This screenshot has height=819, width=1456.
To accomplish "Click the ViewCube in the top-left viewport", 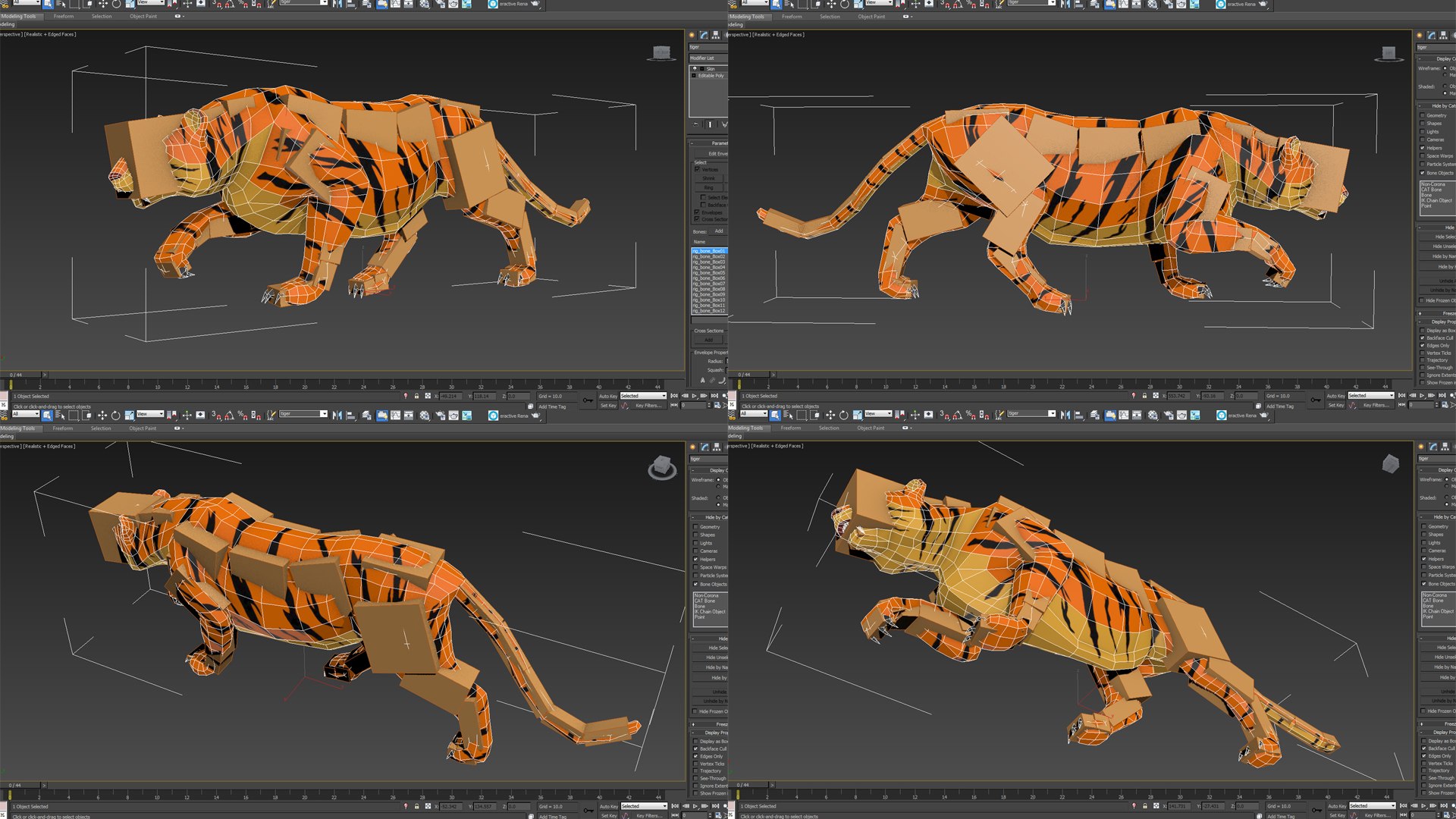I will tap(661, 52).
